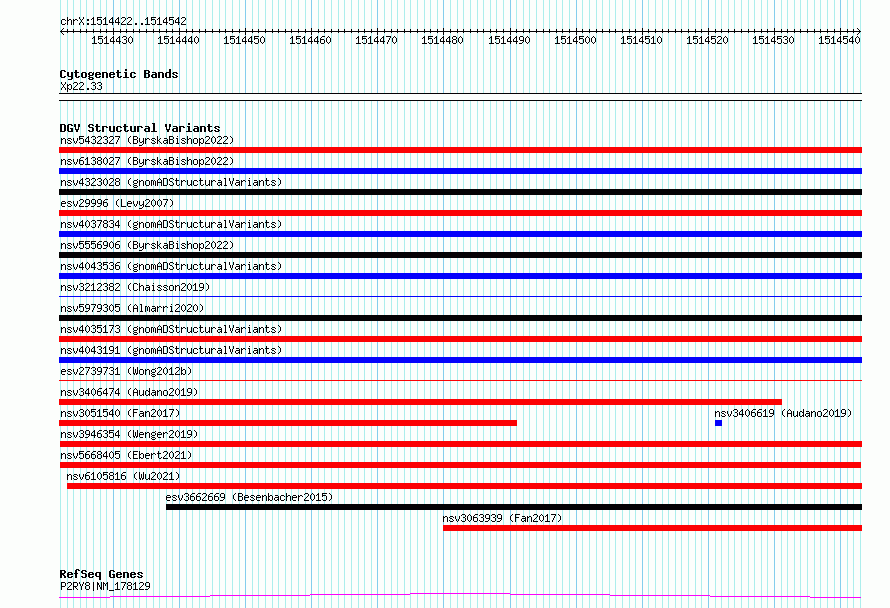Screen dimensions: 890x608
Task: Click ruler position 1514470
Action: click(x=376, y=40)
